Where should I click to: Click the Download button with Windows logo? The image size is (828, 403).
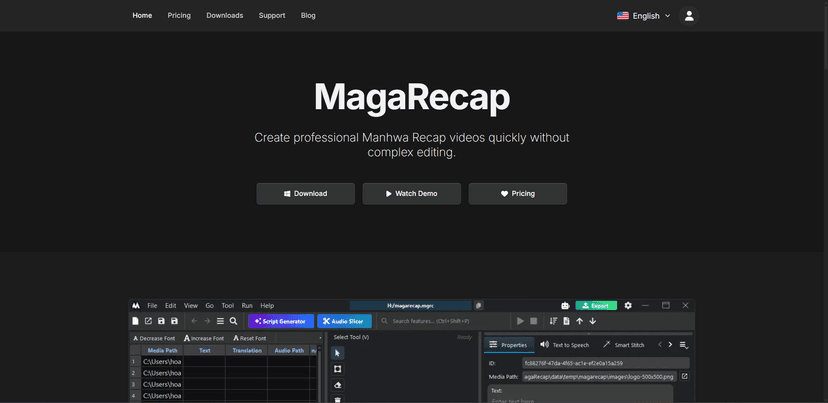[305, 194]
